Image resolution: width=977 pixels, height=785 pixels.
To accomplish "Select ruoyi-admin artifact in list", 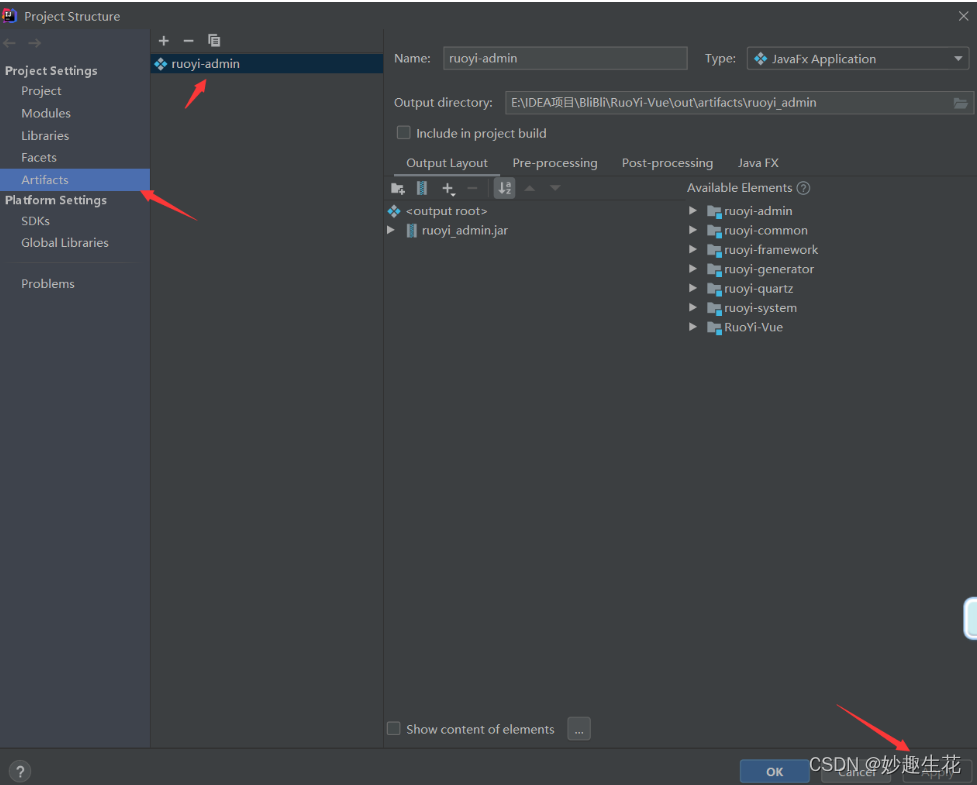I will coord(267,64).
